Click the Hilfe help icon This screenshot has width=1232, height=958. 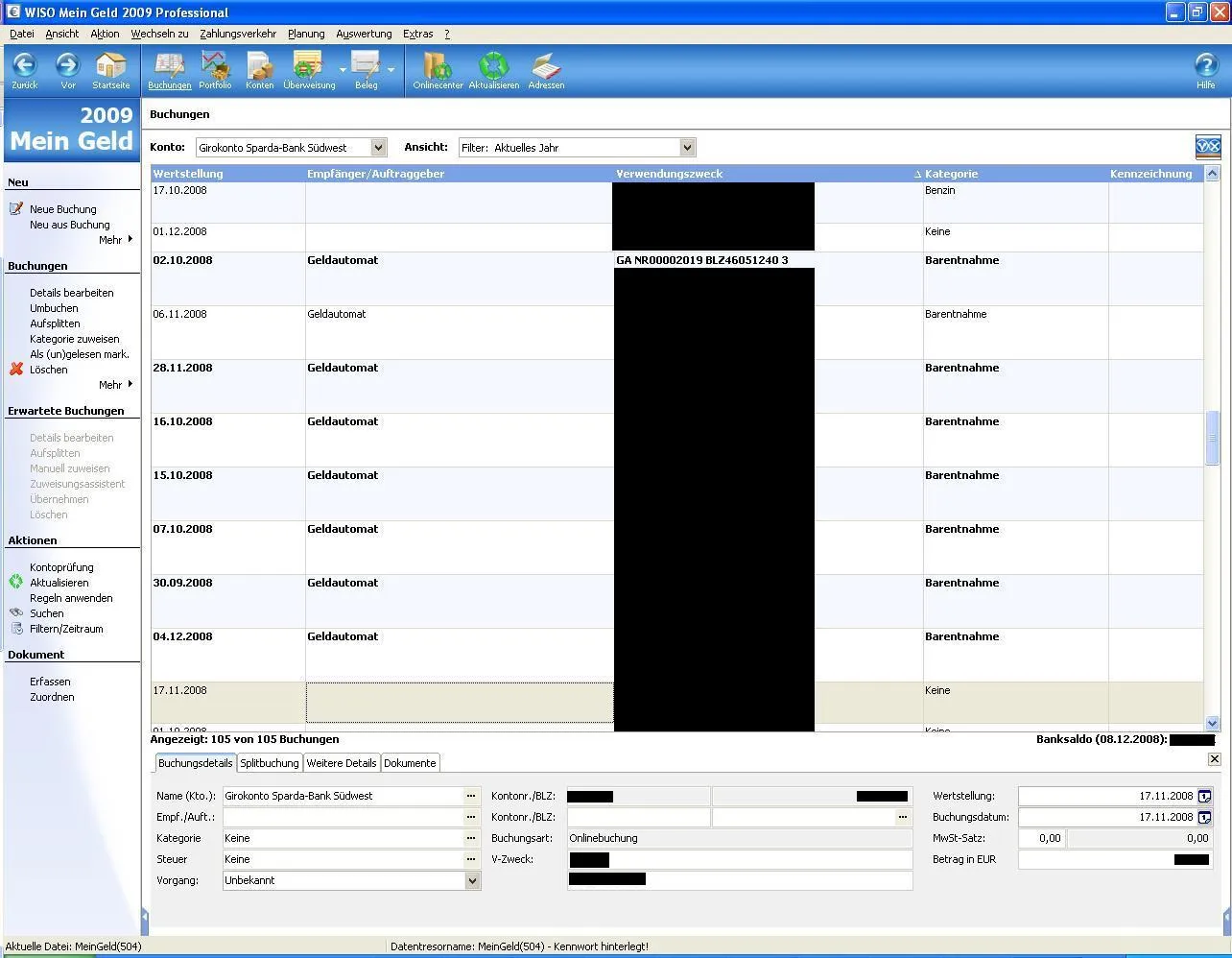click(1205, 67)
